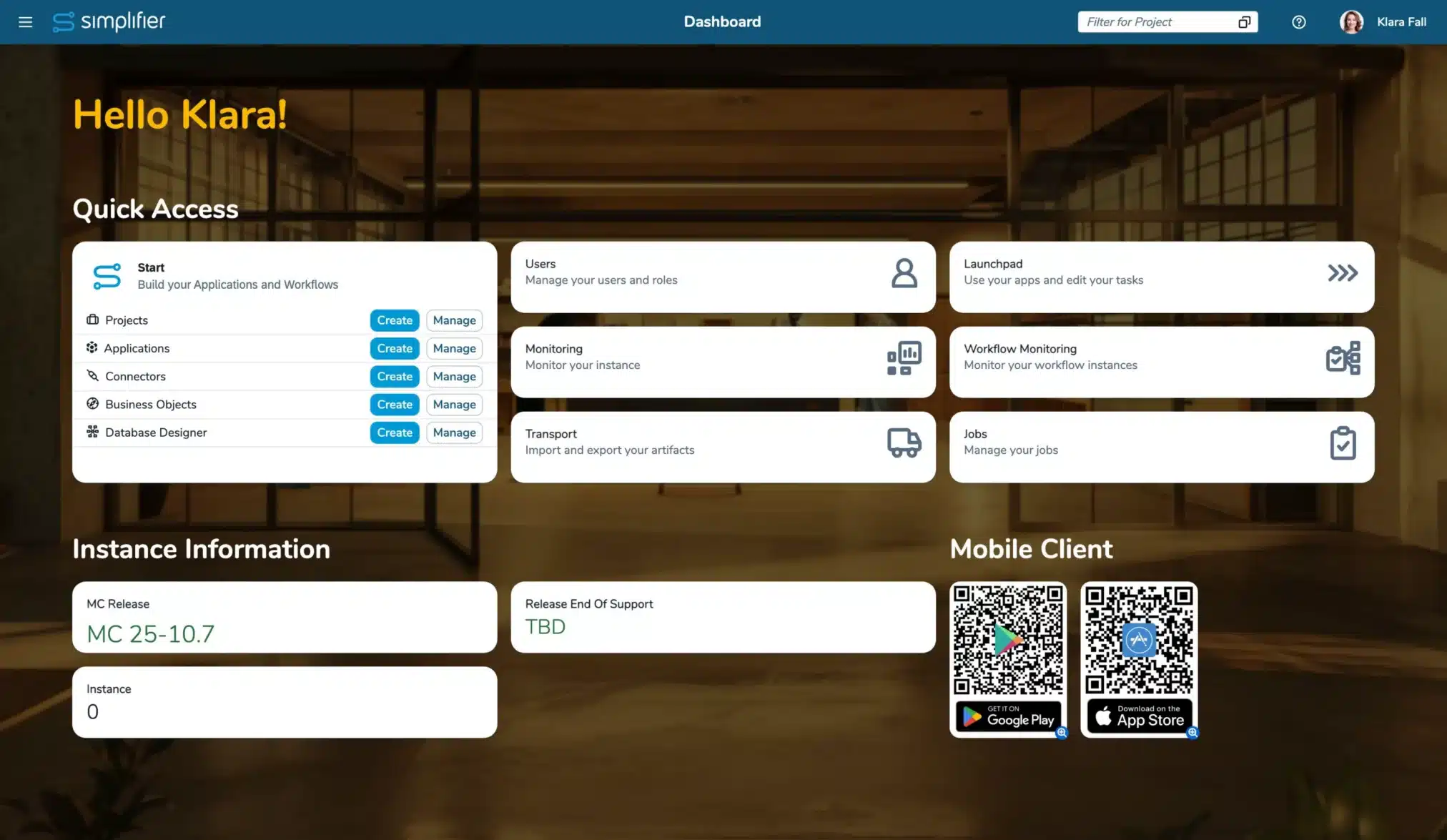Viewport: 1447px width, 840px height.
Task: Click the Users person icon
Action: tap(904, 273)
